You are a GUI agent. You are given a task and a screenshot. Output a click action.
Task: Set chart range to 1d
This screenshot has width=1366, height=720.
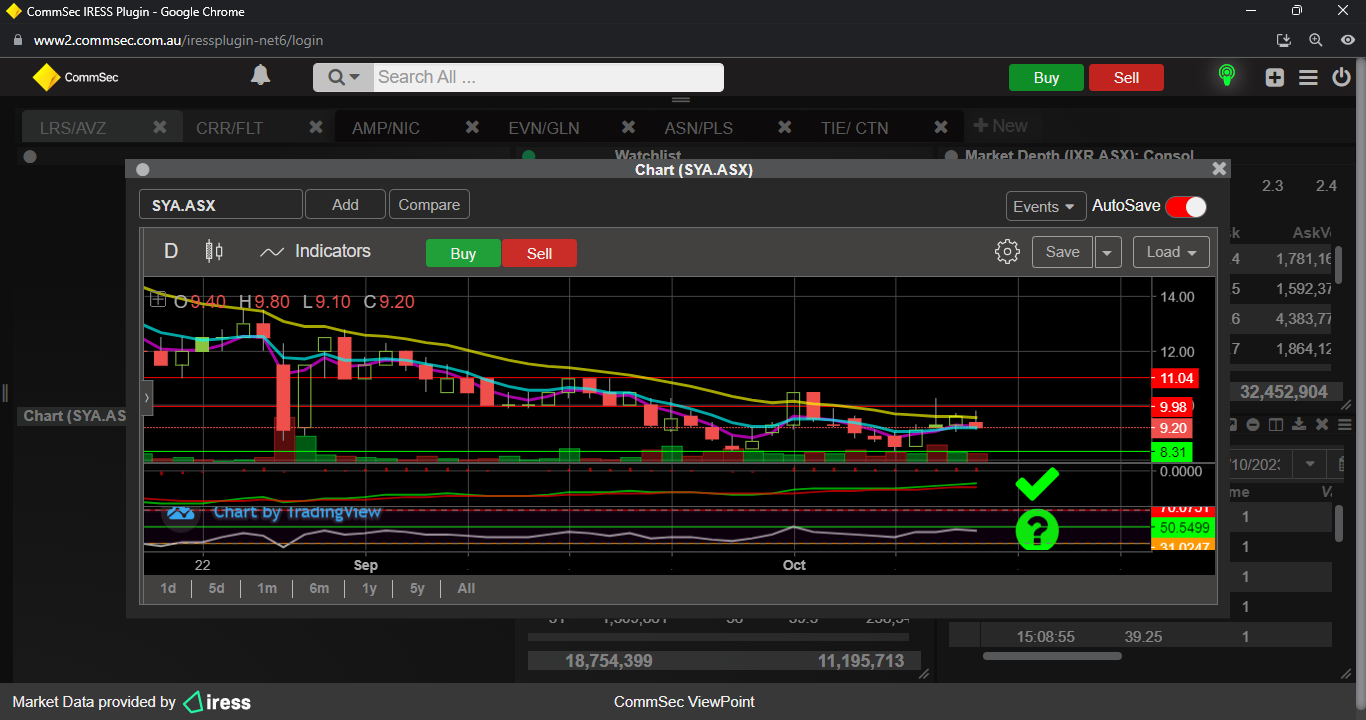(x=168, y=588)
